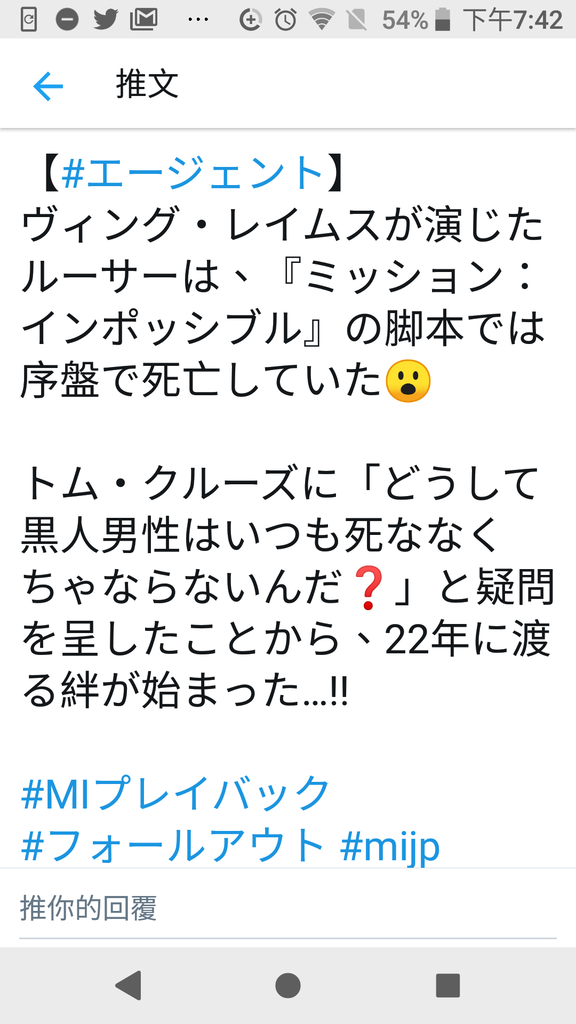The image size is (576, 1024).
Task: Tap the red question mark emoji
Action: click(x=368, y=587)
